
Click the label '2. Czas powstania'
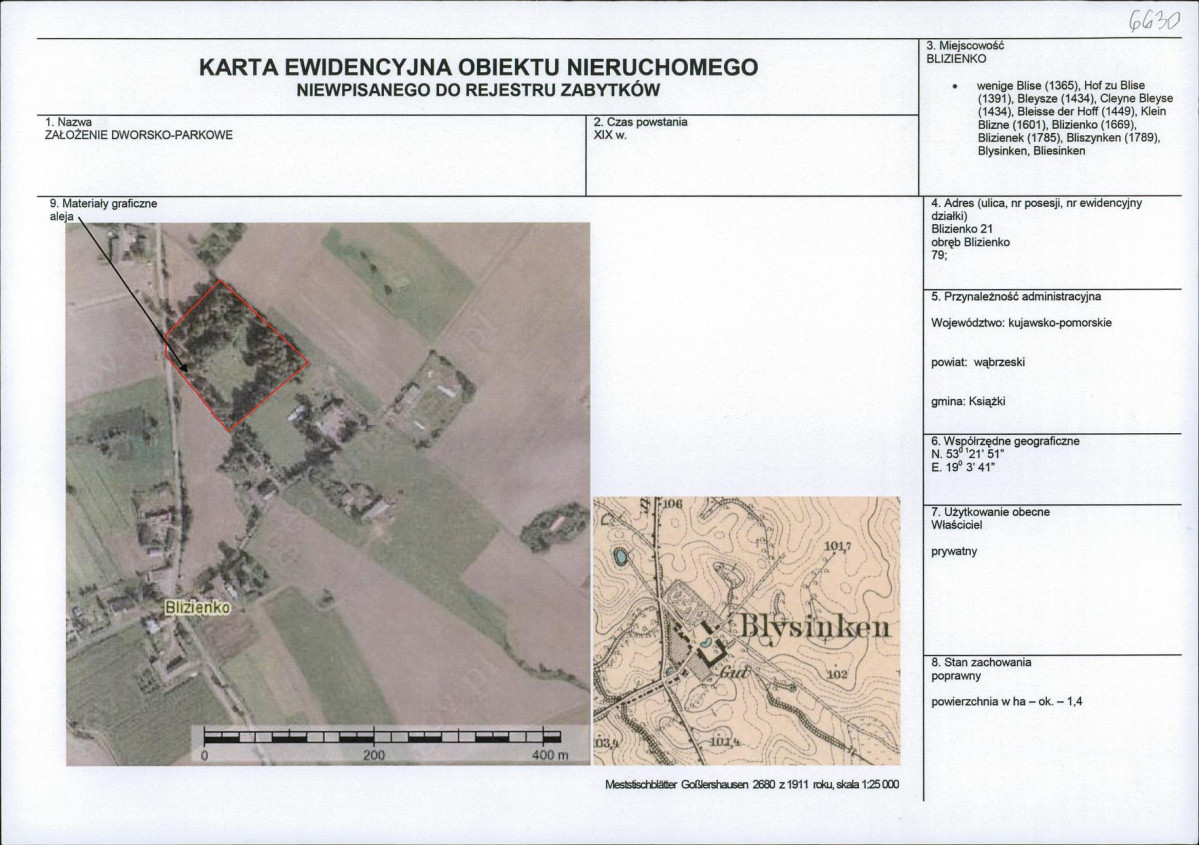tap(640, 122)
